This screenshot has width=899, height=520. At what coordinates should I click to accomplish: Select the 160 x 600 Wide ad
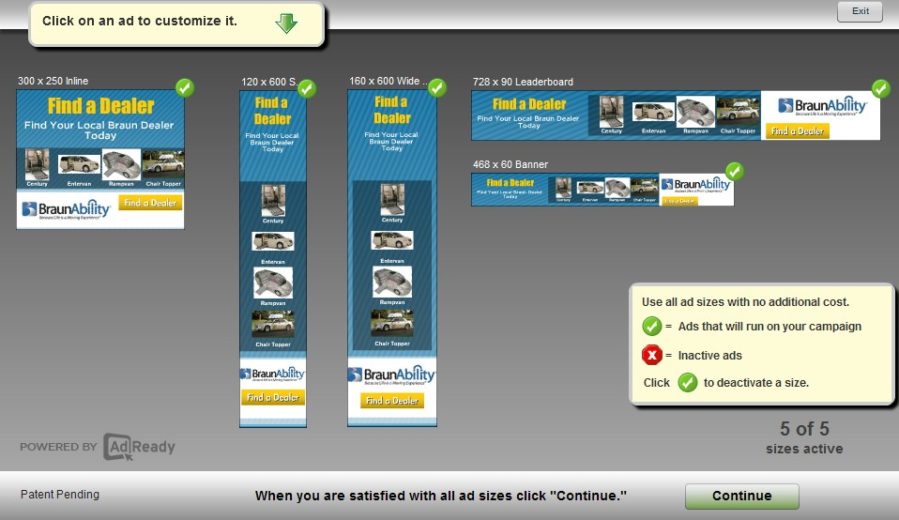click(x=392, y=258)
